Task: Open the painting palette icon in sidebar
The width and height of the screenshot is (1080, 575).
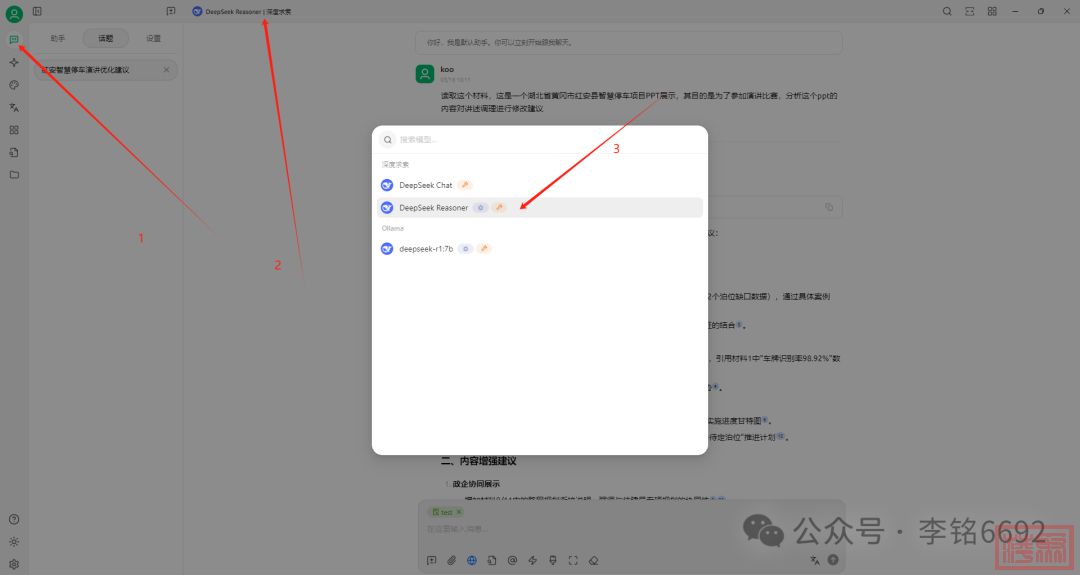Action: (14, 85)
